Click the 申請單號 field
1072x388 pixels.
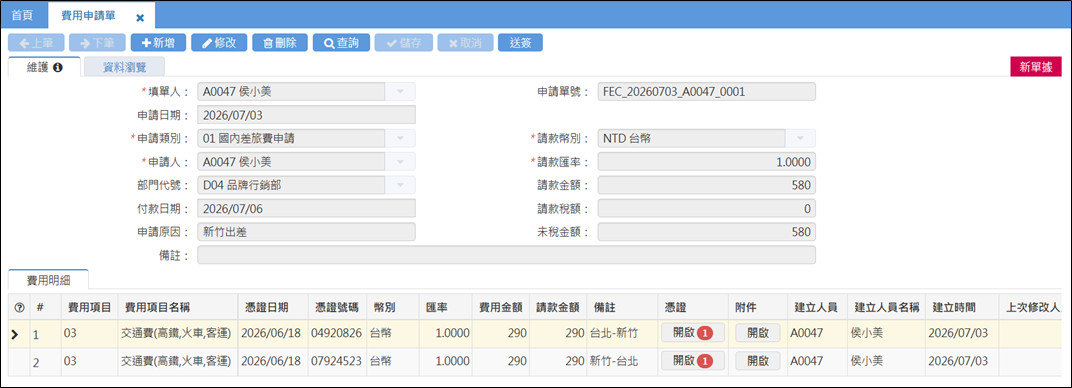pos(706,92)
